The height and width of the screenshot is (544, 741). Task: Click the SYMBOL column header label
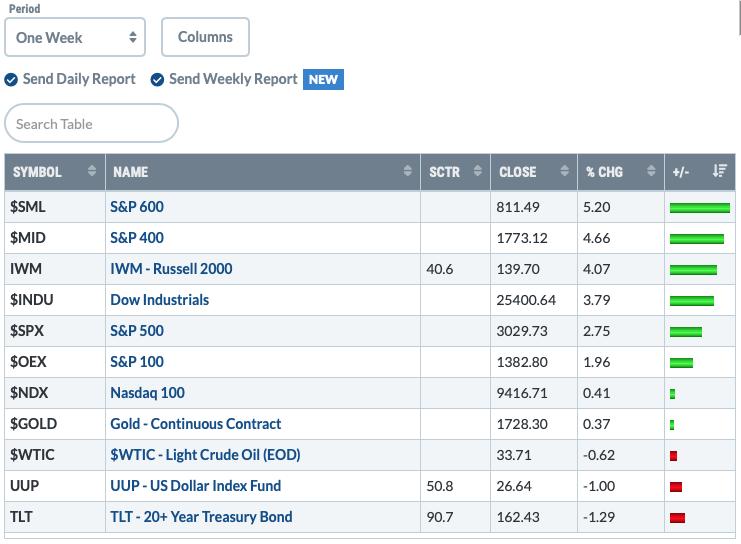37,172
